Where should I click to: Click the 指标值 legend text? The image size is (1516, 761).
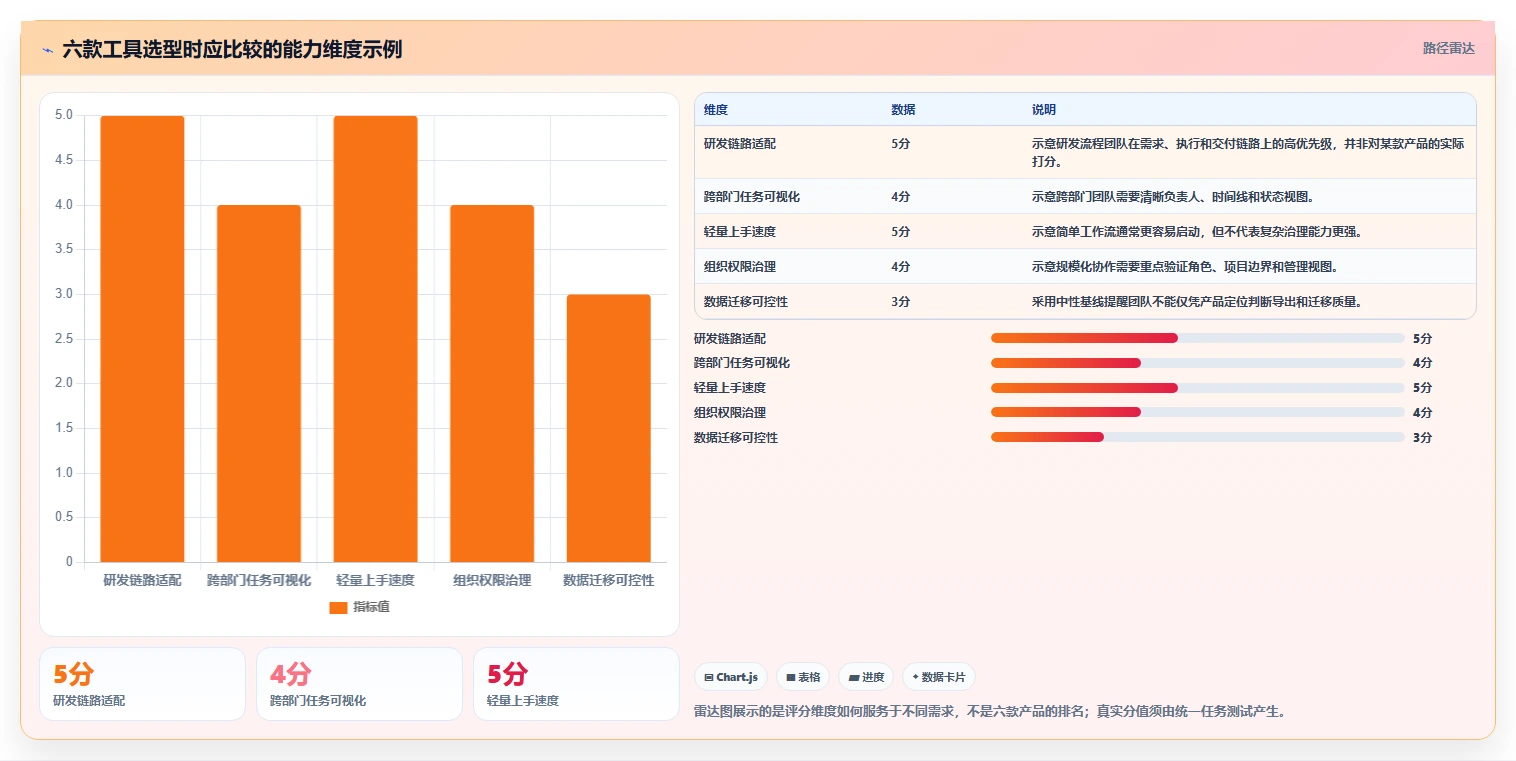click(x=371, y=607)
